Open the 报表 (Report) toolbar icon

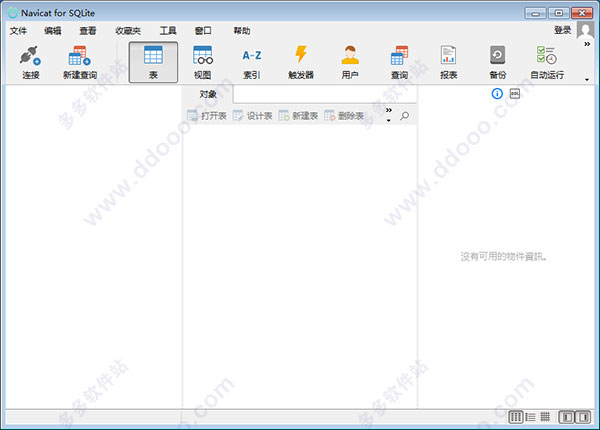(x=448, y=62)
